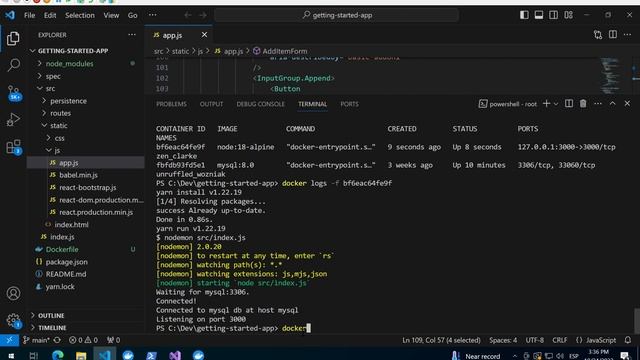Open index.html in the explorer
The image size is (640, 360).
(71, 224)
